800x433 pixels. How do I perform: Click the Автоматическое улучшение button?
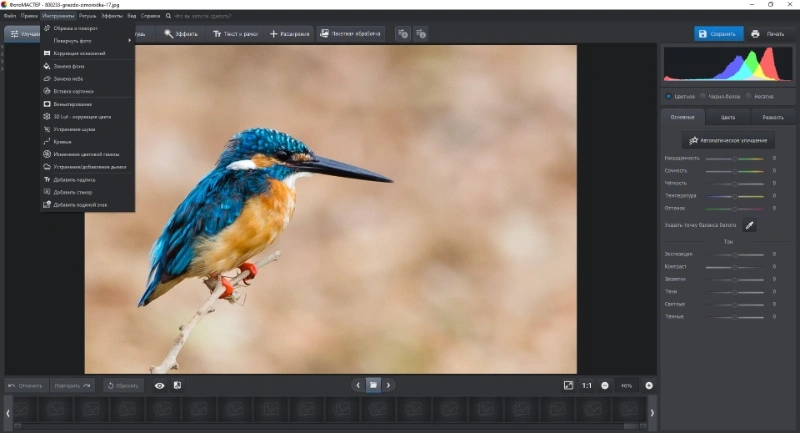click(728, 140)
